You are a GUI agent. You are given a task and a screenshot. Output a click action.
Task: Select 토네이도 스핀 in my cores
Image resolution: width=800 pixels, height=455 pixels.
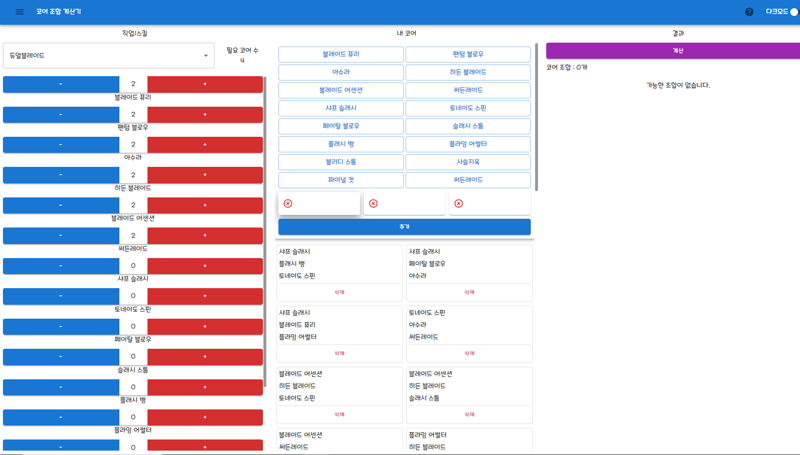click(468, 108)
